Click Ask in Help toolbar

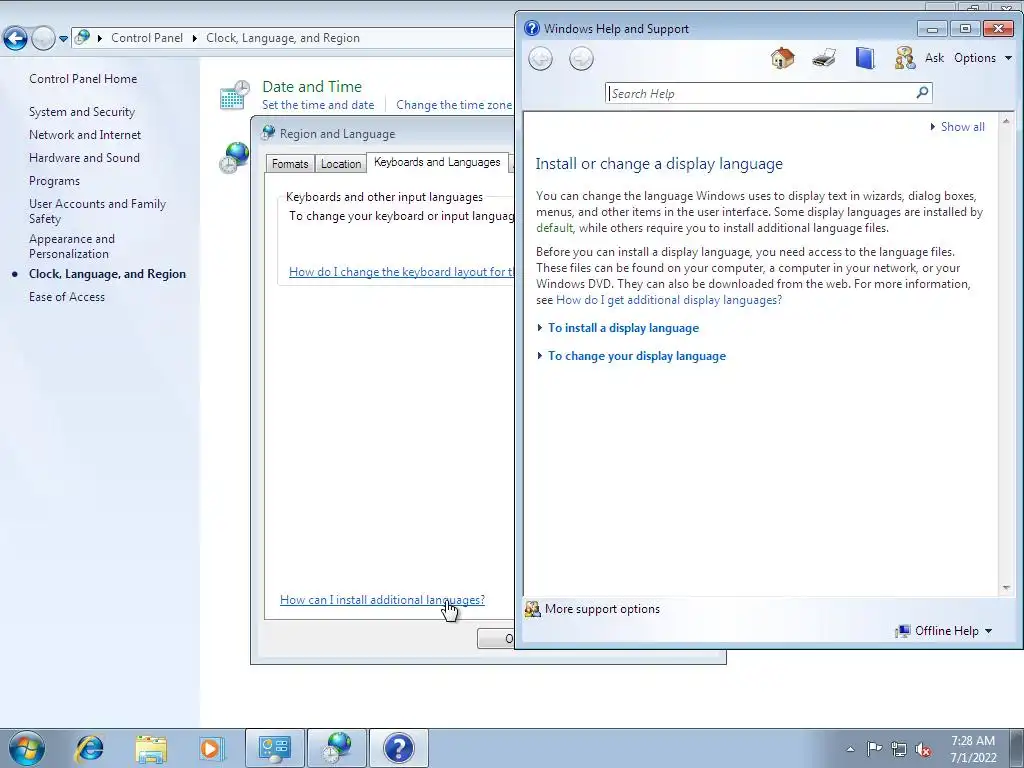click(935, 58)
